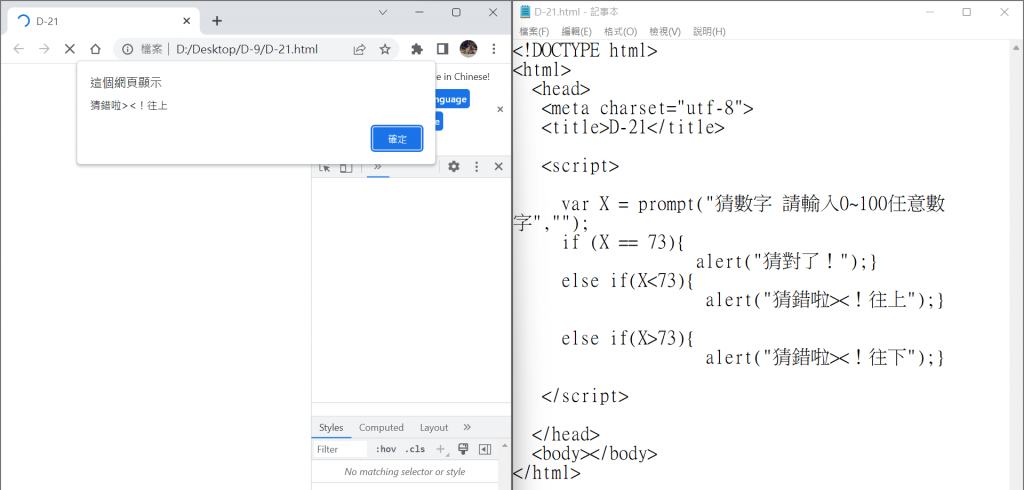This screenshot has height=490, width=1024.
Task: Dismiss DevTools language infobar
Action: [x=500, y=110]
